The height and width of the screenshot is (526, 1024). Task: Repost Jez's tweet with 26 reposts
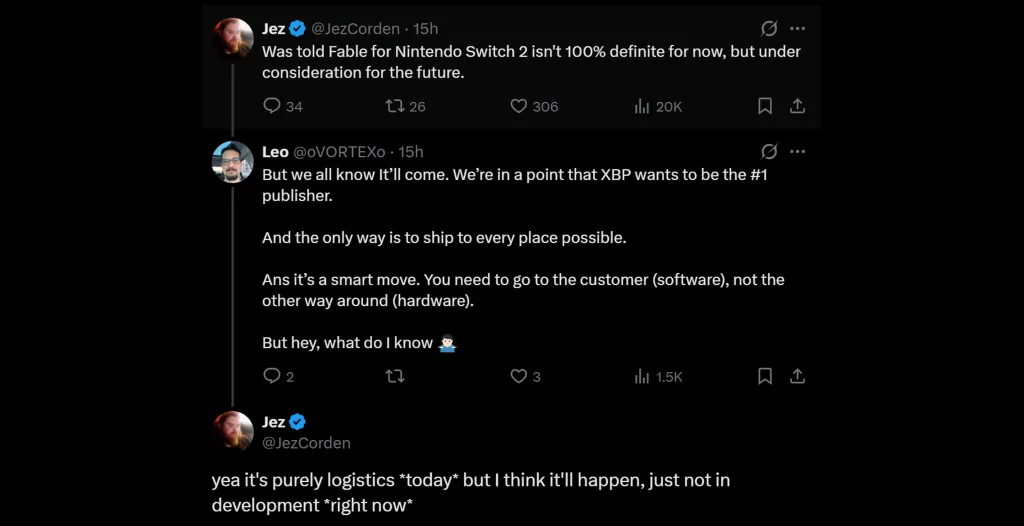395,106
